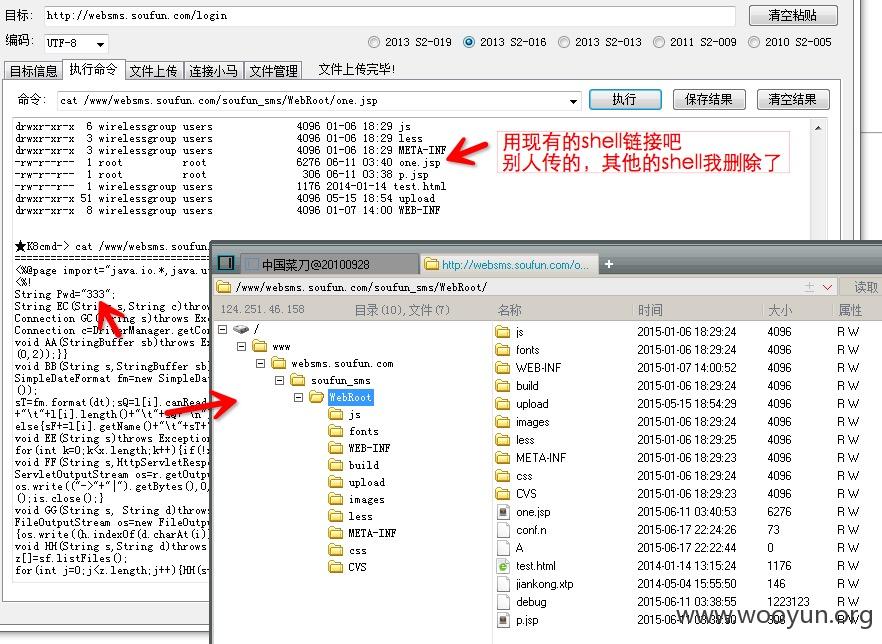Click the empty-named file A in list
Image resolution: width=882 pixels, height=644 pixels.
(x=519, y=548)
